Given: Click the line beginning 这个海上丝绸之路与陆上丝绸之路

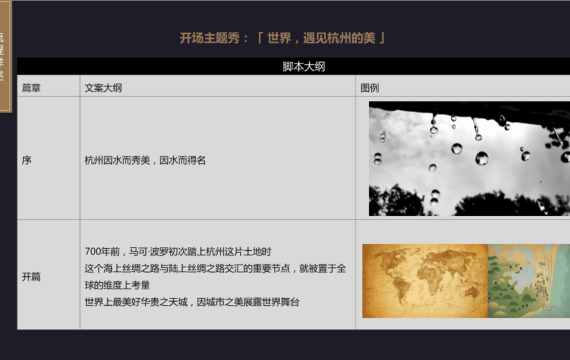Looking at the screenshot, I should [x=215, y=268].
